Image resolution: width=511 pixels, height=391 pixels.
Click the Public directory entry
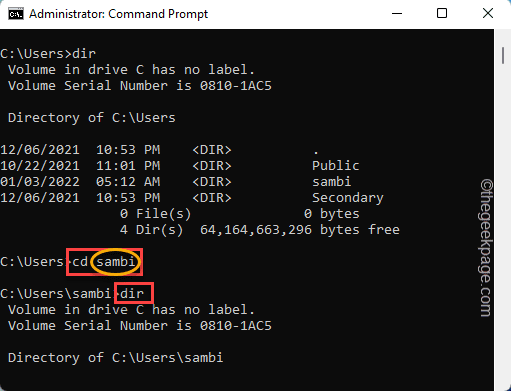(336, 166)
